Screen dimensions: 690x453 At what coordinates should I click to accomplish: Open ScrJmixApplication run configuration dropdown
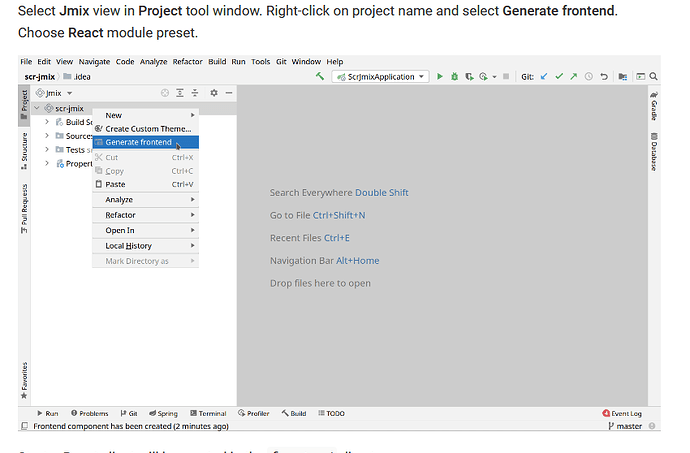(381, 77)
